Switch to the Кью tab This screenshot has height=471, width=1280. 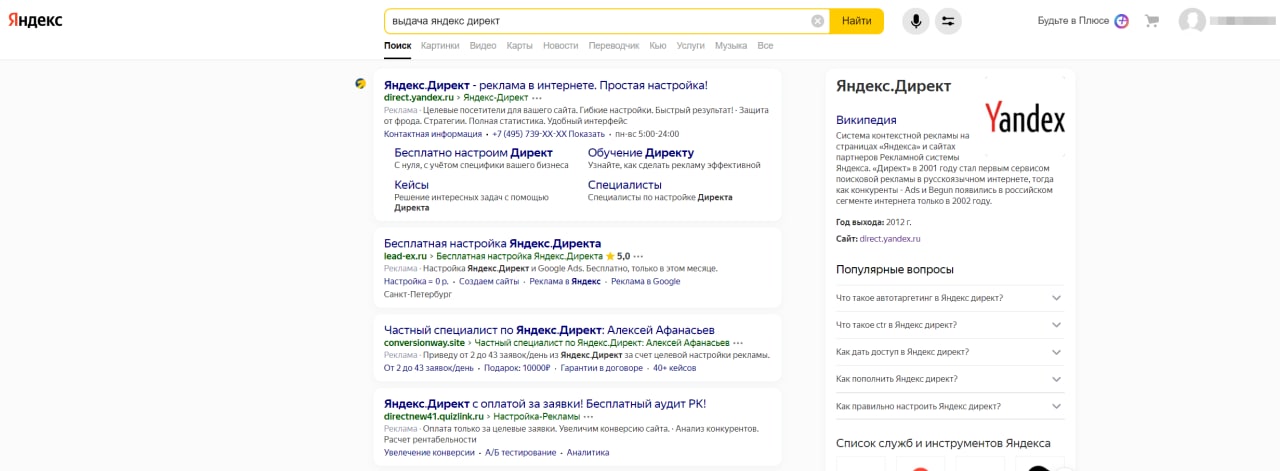(x=658, y=46)
